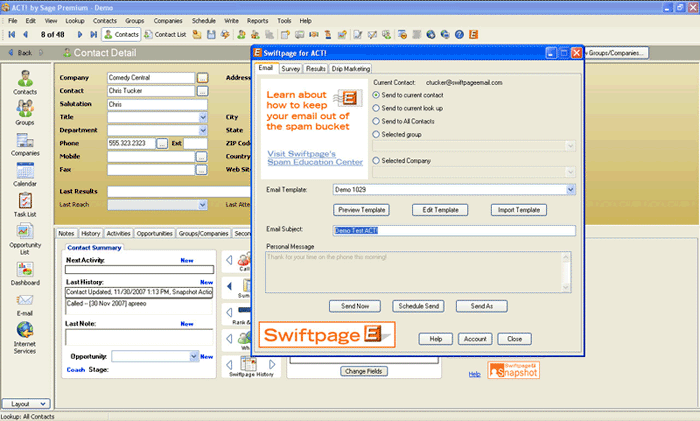The image size is (700, 421).
Task: Click the Swiftpage logo banner in dialog
Action: pyautogui.click(x=327, y=334)
